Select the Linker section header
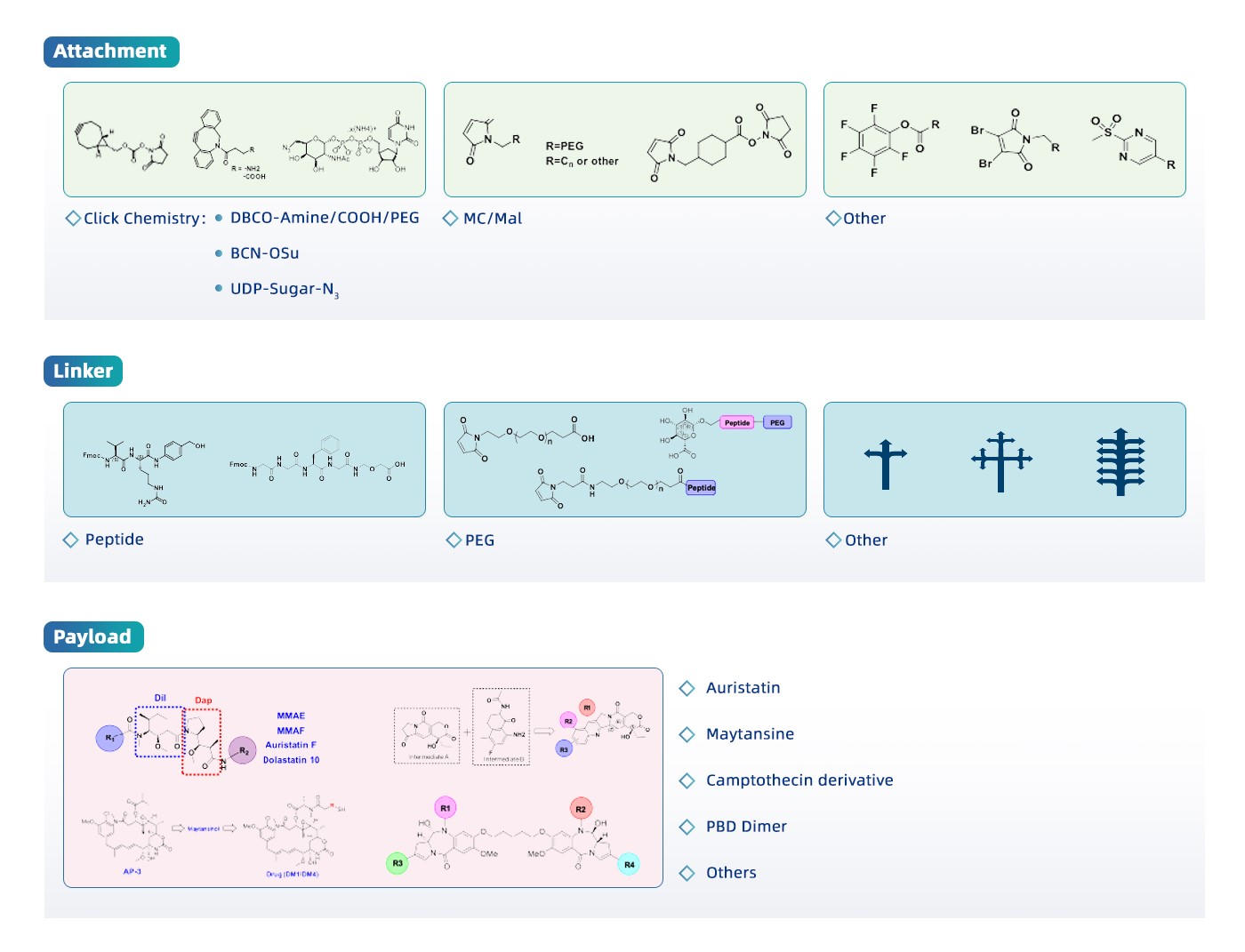1245x952 pixels. pos(83,372)
